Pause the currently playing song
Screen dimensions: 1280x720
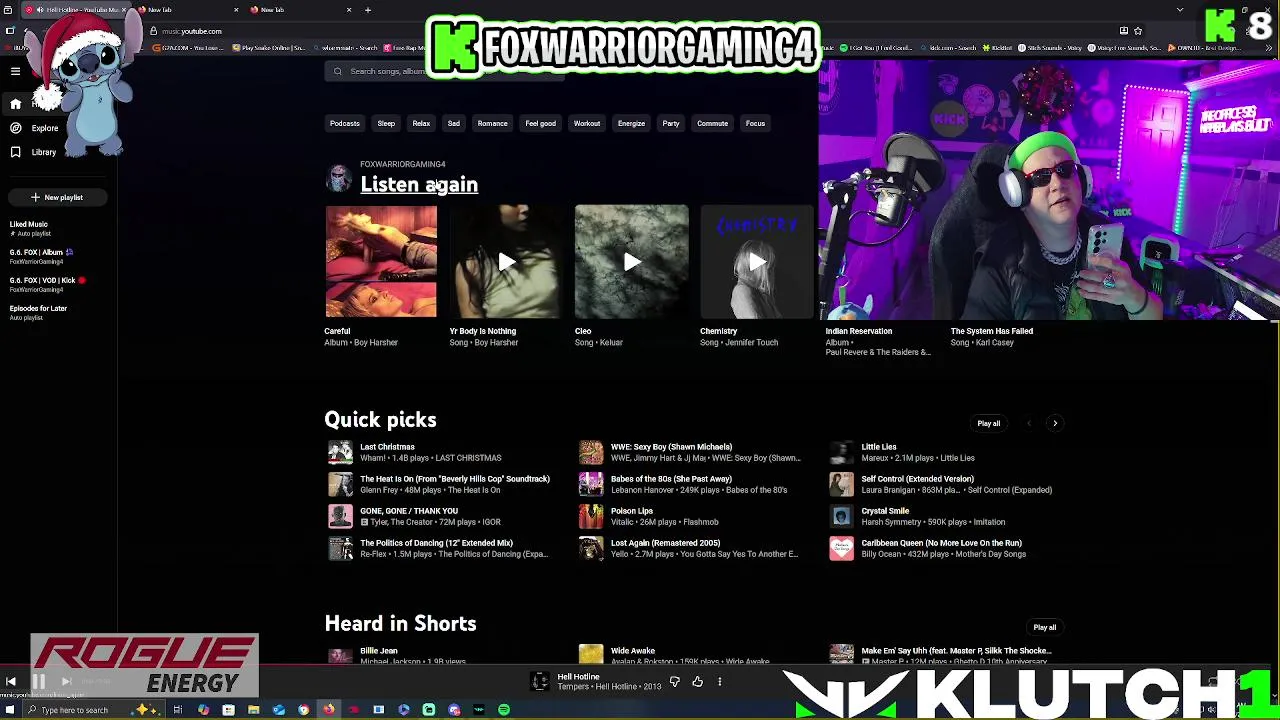pyautogui.click(x=39, y=682)
